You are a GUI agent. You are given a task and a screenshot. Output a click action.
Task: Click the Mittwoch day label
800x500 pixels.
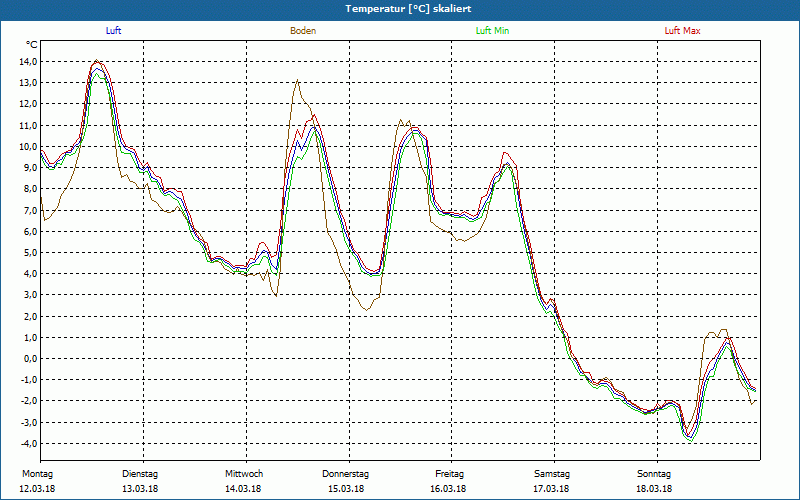point(244,474)
